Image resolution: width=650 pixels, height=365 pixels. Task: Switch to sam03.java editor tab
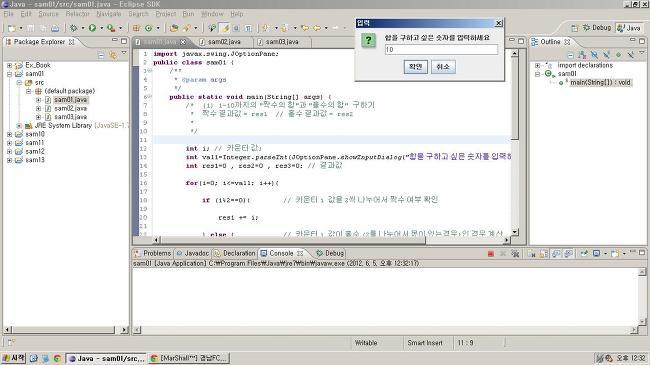(x=282, y=42)
